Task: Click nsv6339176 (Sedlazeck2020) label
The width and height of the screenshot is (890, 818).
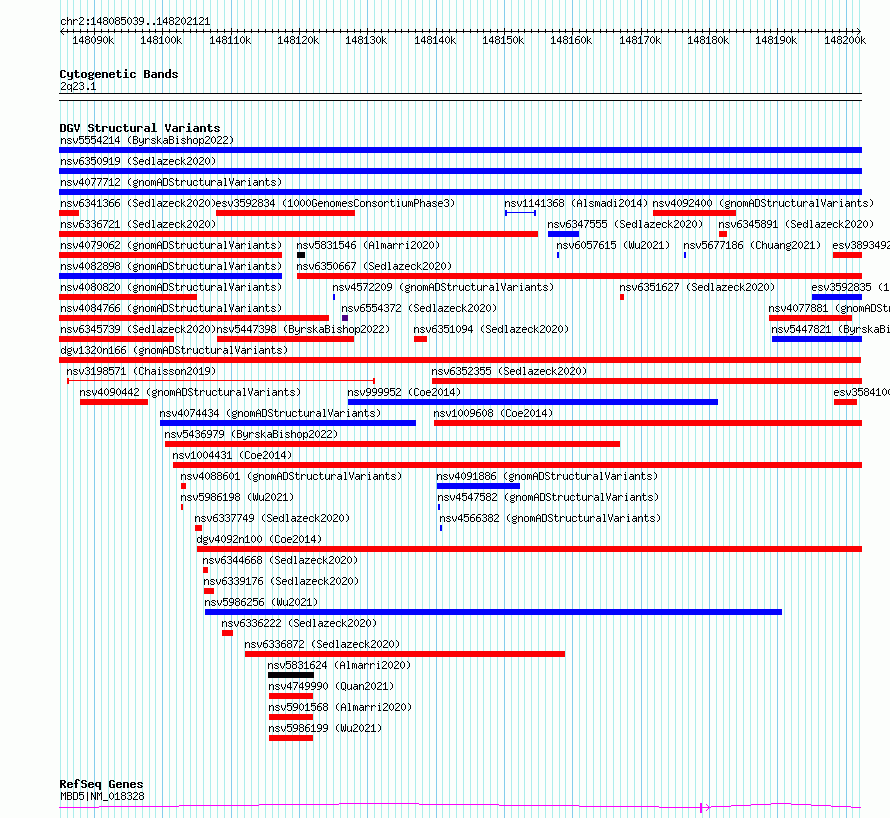Action: pos(282,581)
